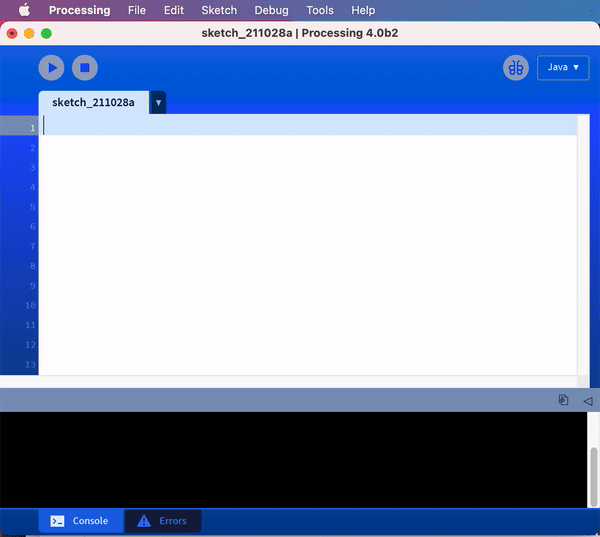The height and width of the screenshot is (537, 600).
Task: Open the Java mode dropdown
Action: tap(563, 68)
